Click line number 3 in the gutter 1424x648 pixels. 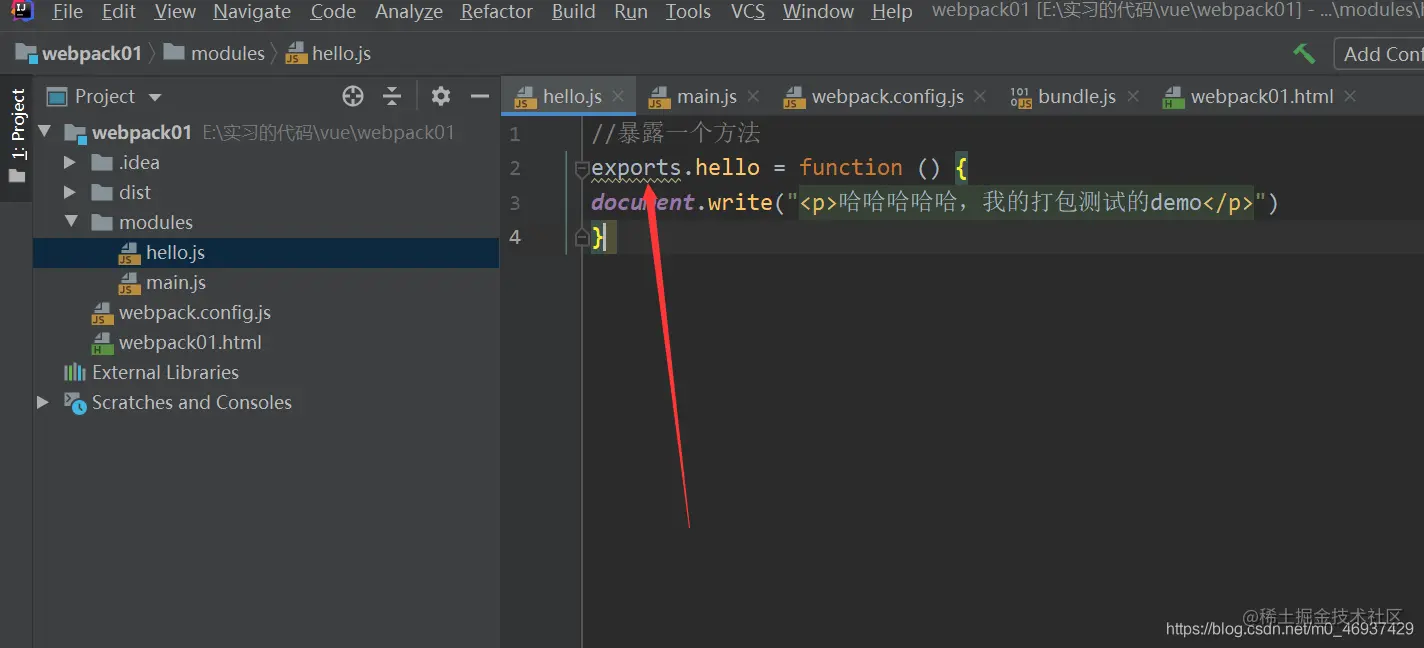[515, 202]
